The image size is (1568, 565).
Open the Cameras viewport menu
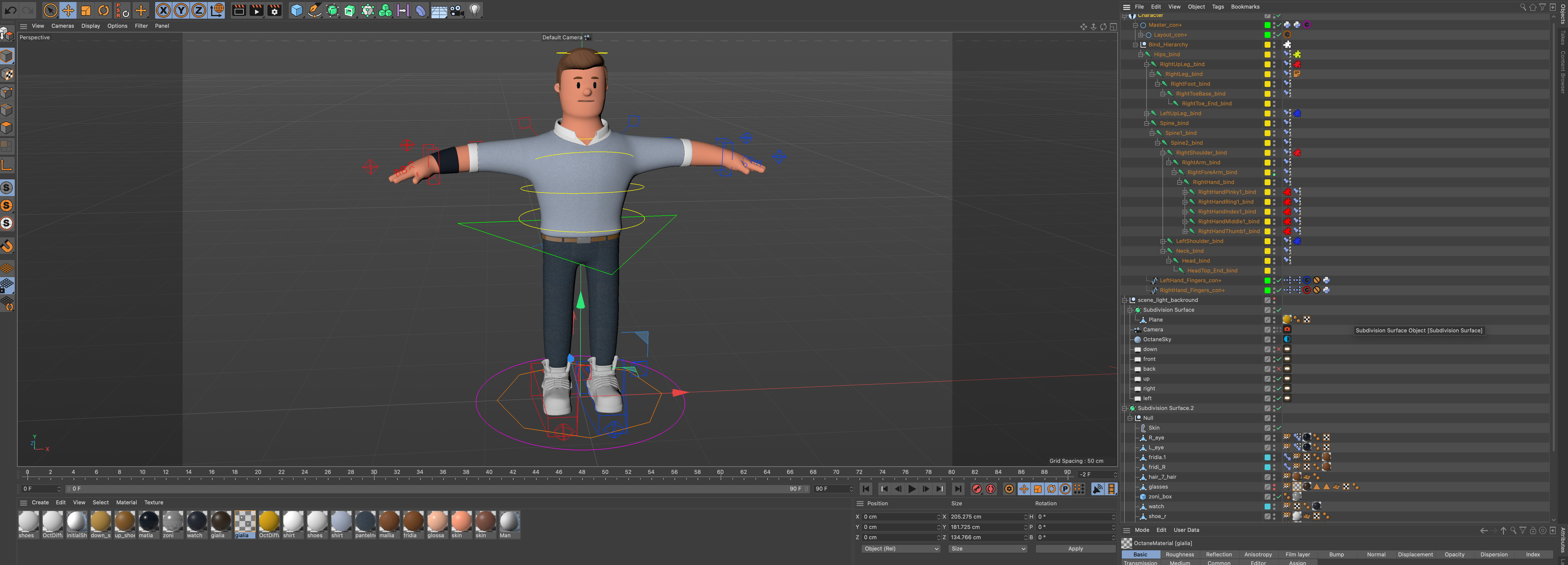[x=62, y=26]
